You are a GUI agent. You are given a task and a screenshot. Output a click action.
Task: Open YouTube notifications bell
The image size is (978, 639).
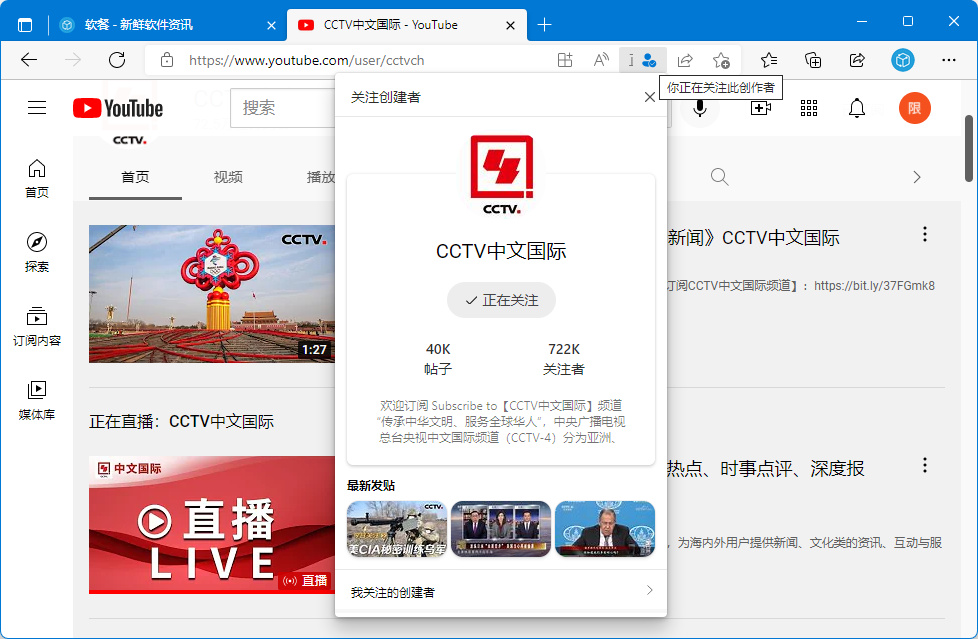tap(857, 108)
